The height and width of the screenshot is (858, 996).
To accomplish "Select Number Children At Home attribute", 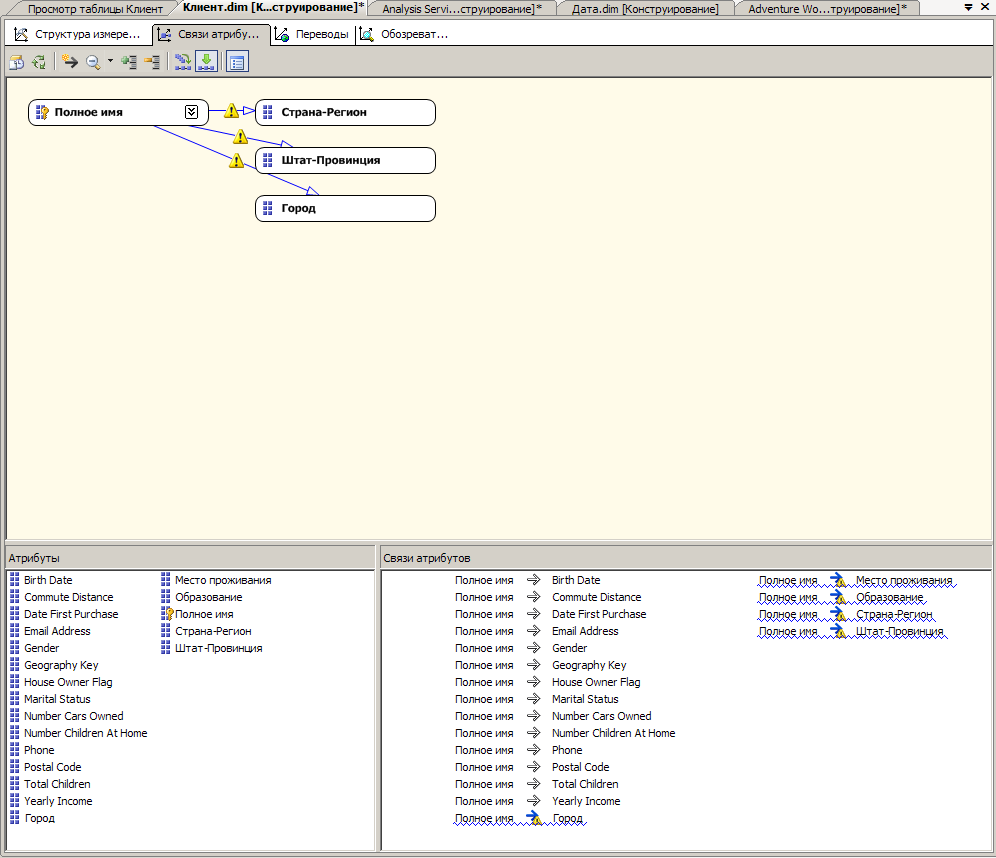I will pos(86,734).
